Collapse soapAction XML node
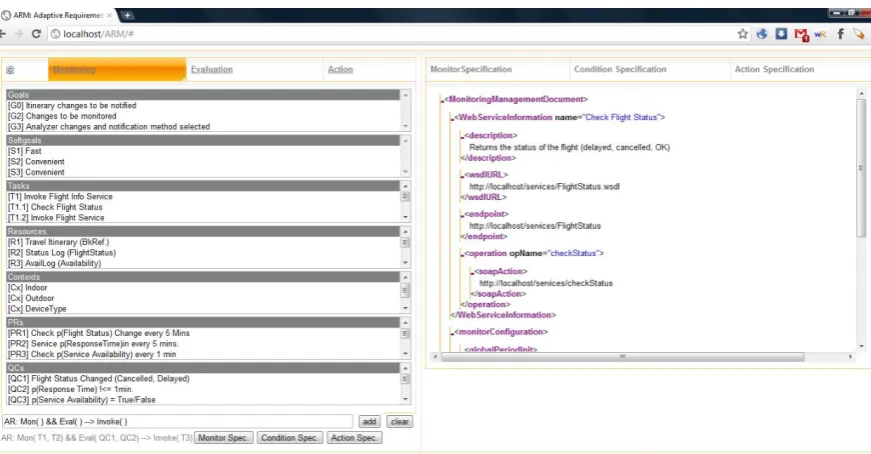Image resolution: width=871 pixels, height=454 pixels. tap(473, 272)
